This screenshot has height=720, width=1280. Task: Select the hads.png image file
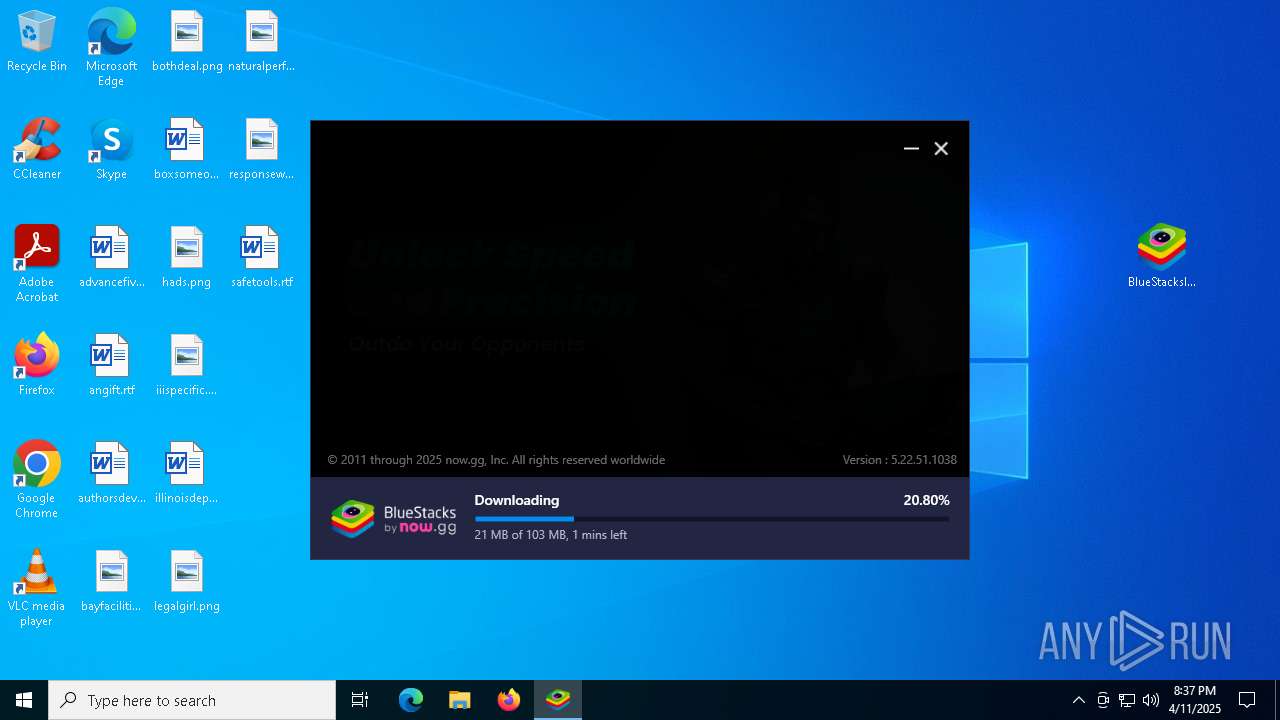pyautogui.click(x=186, y=258)
